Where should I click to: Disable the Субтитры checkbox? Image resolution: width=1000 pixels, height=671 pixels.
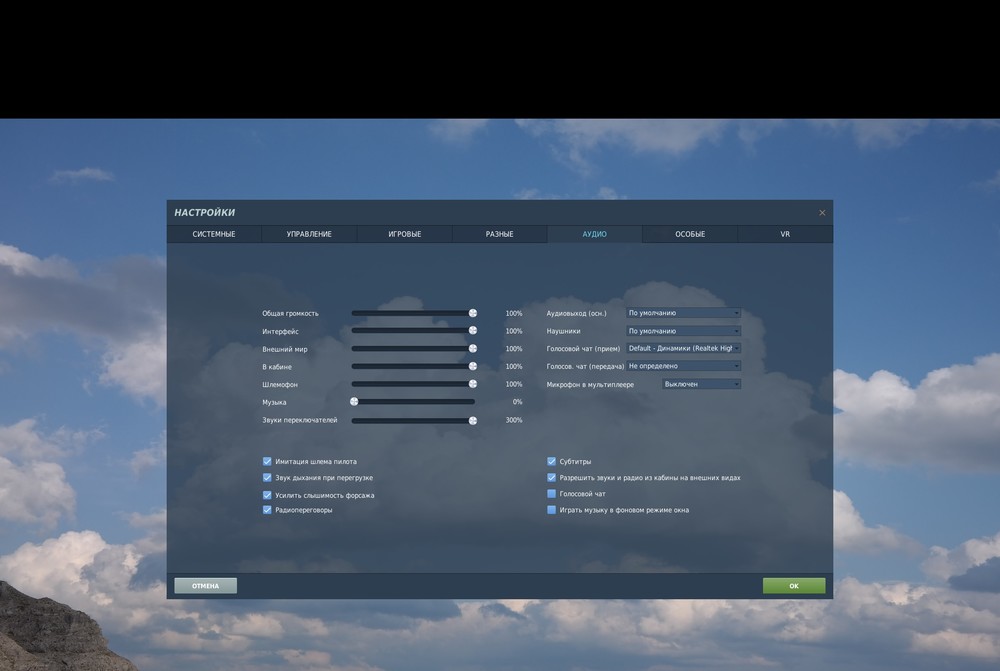(x=552, y=461)
